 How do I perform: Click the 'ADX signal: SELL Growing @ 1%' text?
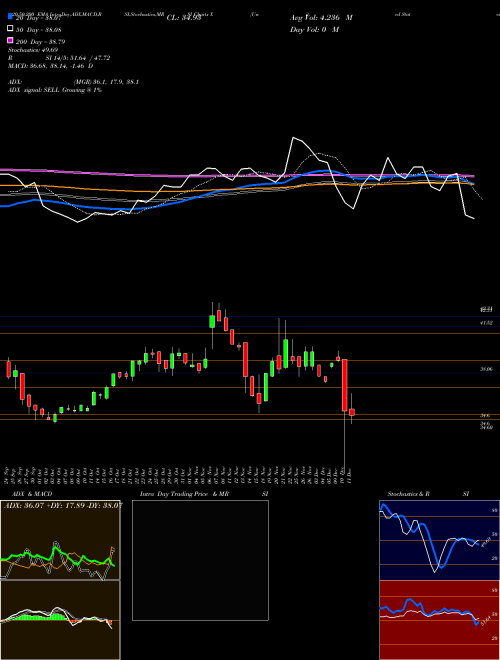pyautogui.click(x=55, y=90)
